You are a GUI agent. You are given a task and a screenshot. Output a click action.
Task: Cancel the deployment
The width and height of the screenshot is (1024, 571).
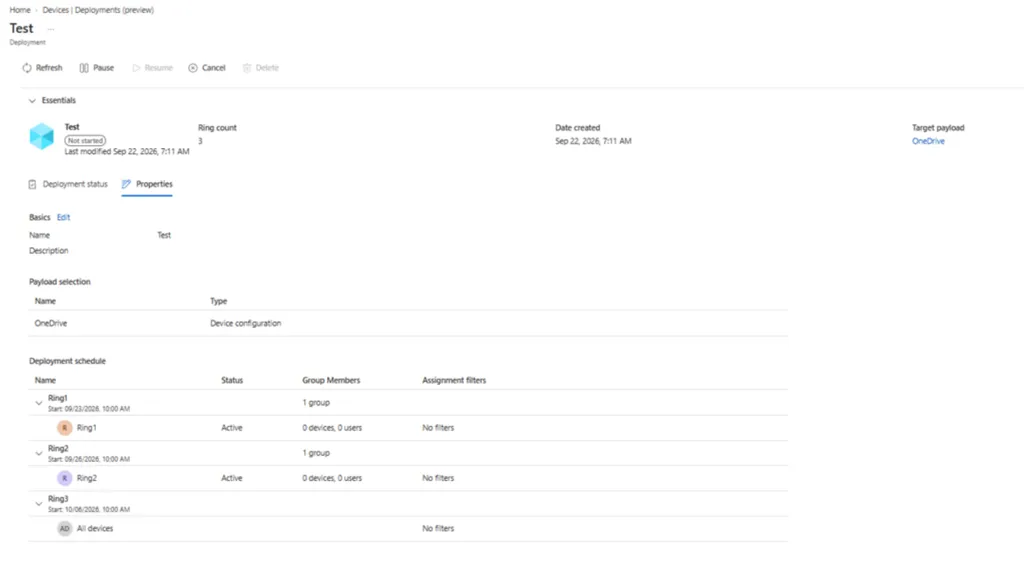click(x=207, y=68)
